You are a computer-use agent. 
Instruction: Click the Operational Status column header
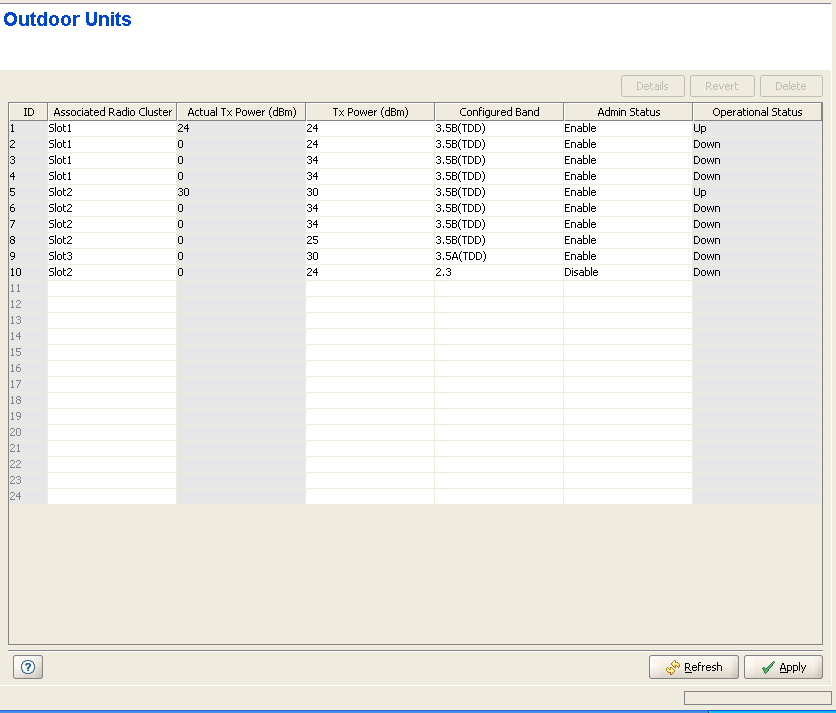[x=756, y=112]
